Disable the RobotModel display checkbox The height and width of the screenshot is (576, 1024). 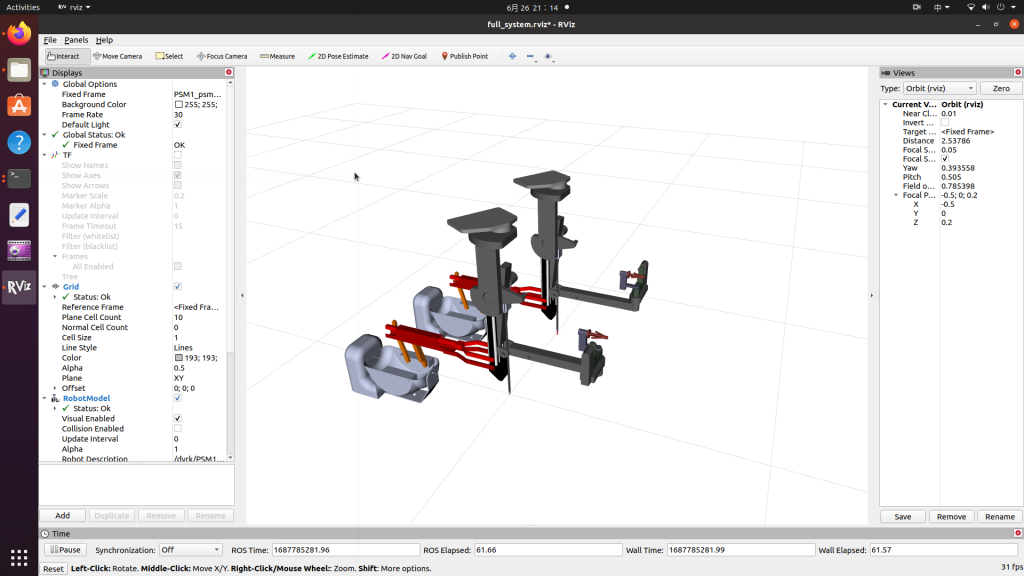point(178,398)
